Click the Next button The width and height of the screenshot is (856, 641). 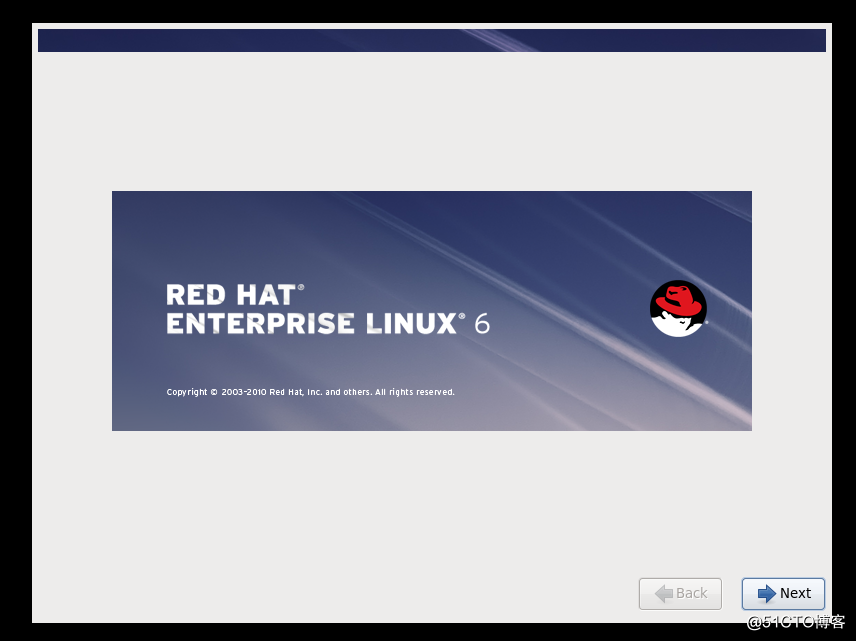(783, 593)
